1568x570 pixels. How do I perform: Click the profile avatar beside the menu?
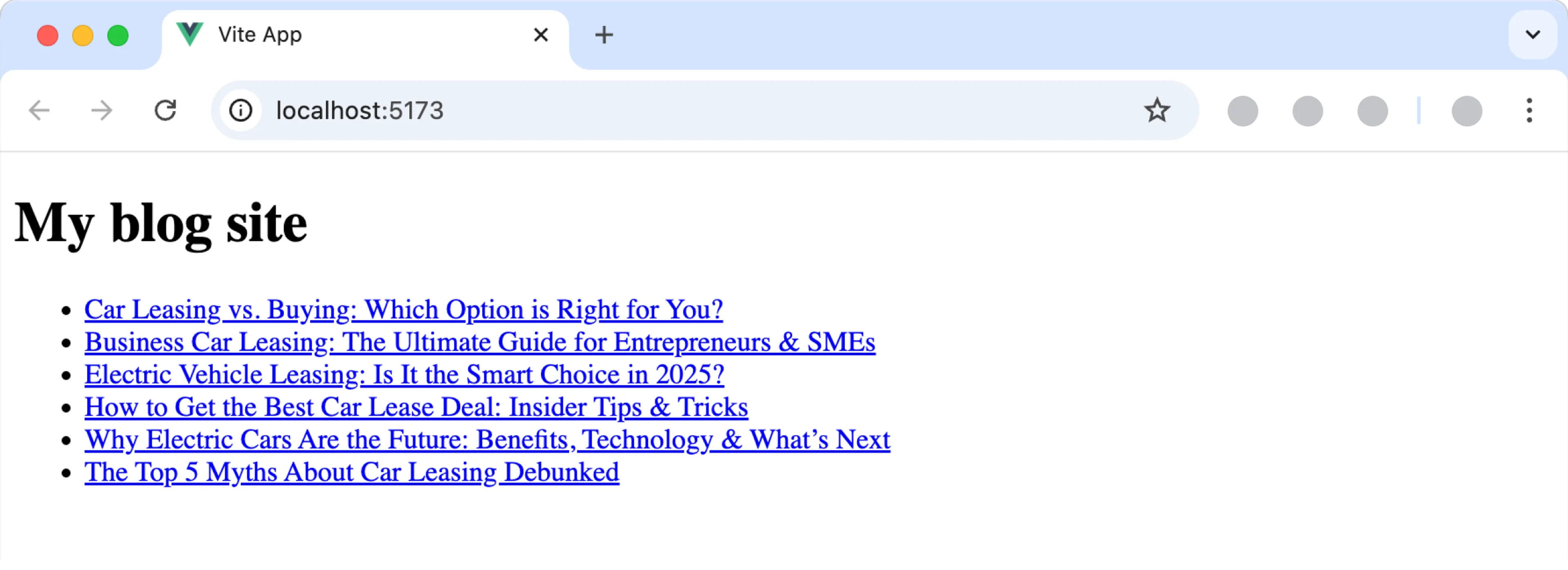(1466, 111)
